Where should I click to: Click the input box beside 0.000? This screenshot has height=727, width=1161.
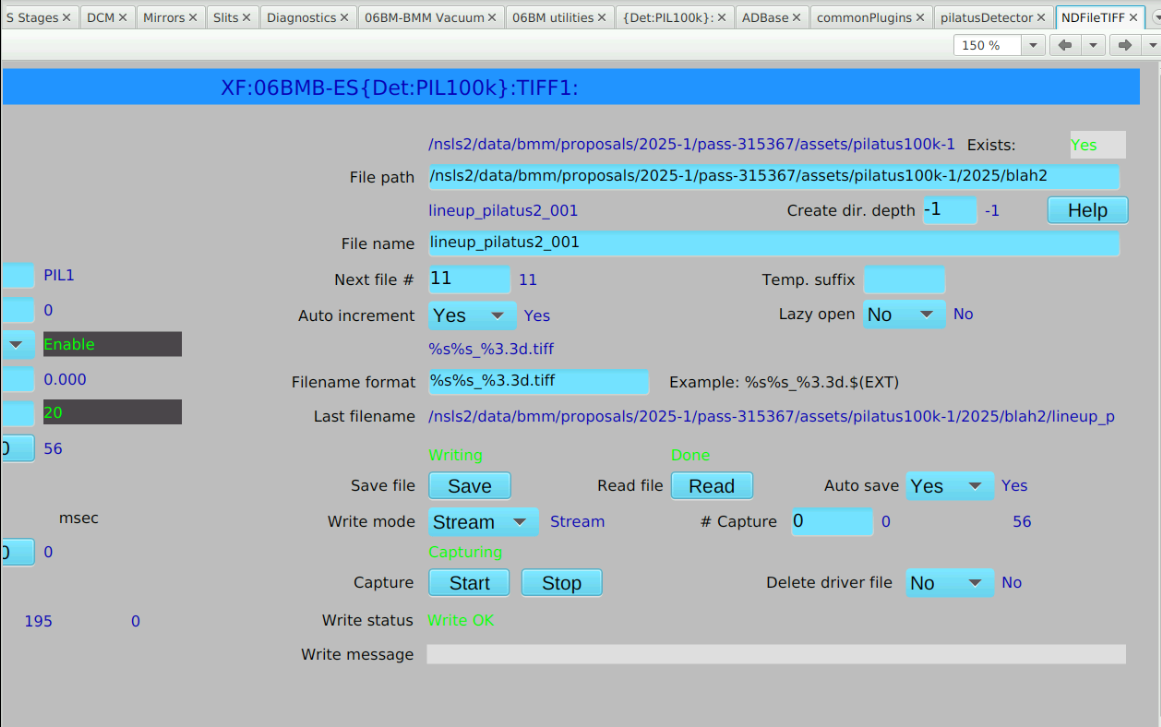pos(18,379)
